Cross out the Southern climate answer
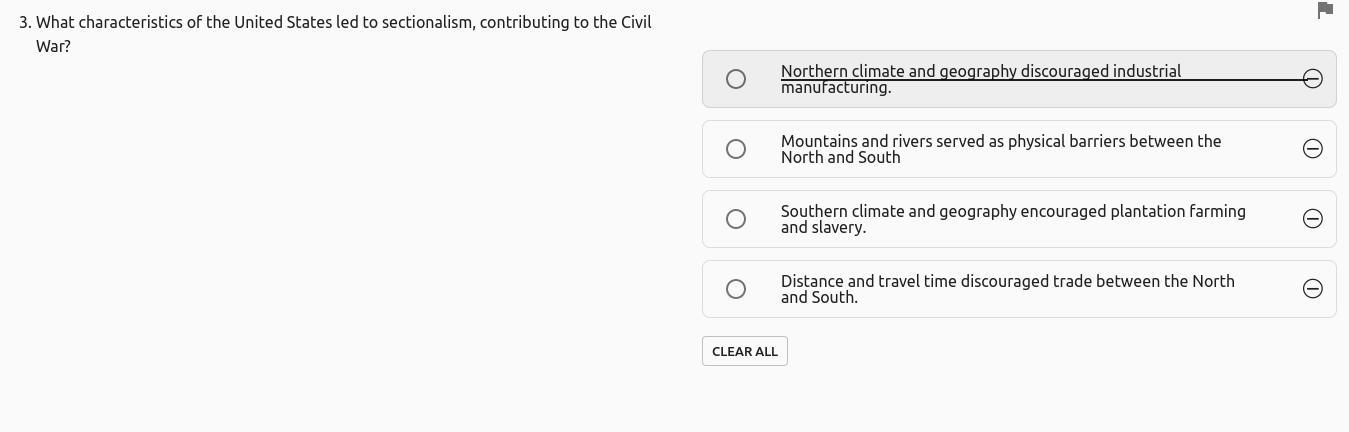 tap(1313, 219)
